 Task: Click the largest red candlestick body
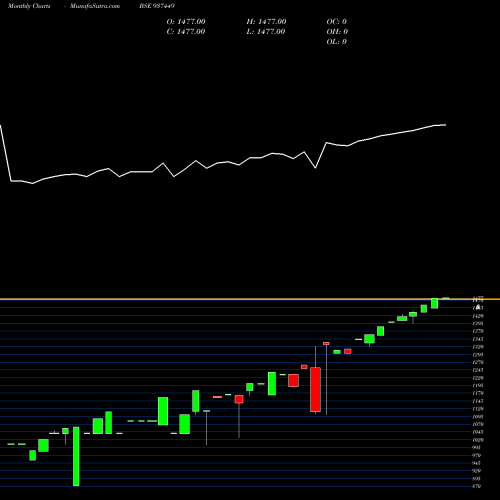pyautogui.click(x=315, y=390)
